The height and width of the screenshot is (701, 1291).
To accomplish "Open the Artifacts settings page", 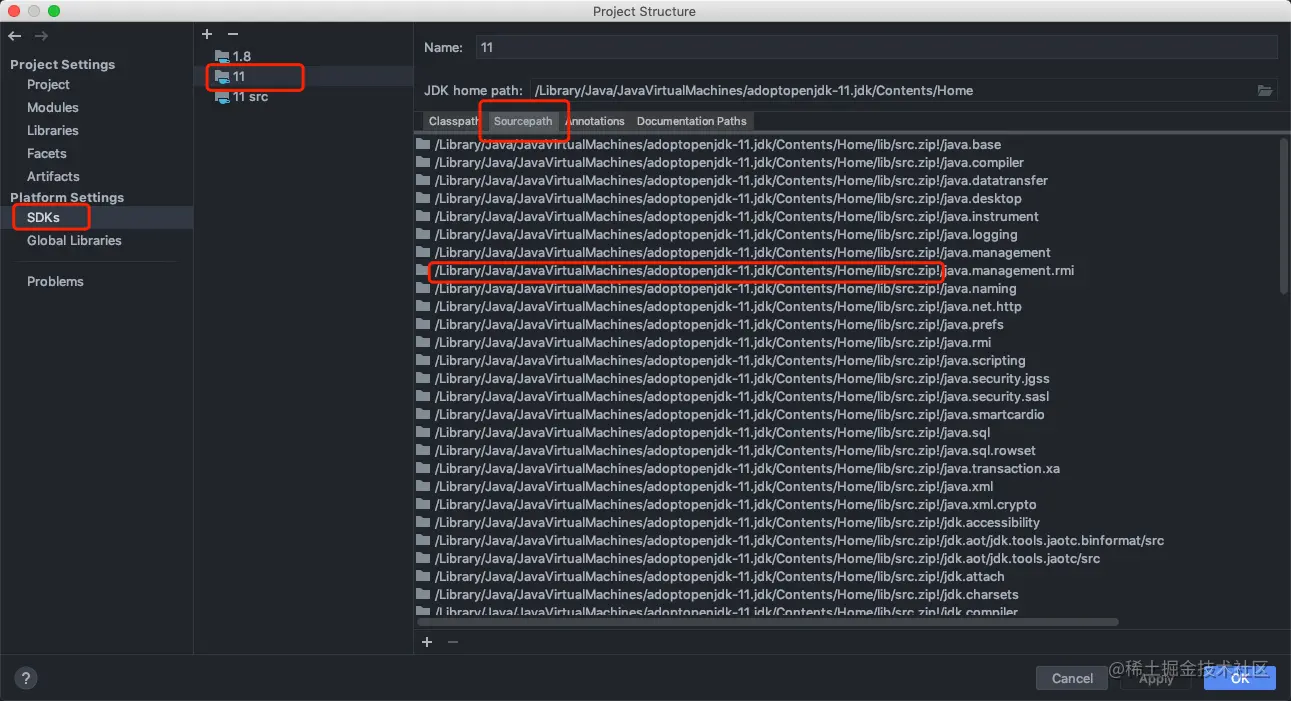I will click(x=53, y=176).
